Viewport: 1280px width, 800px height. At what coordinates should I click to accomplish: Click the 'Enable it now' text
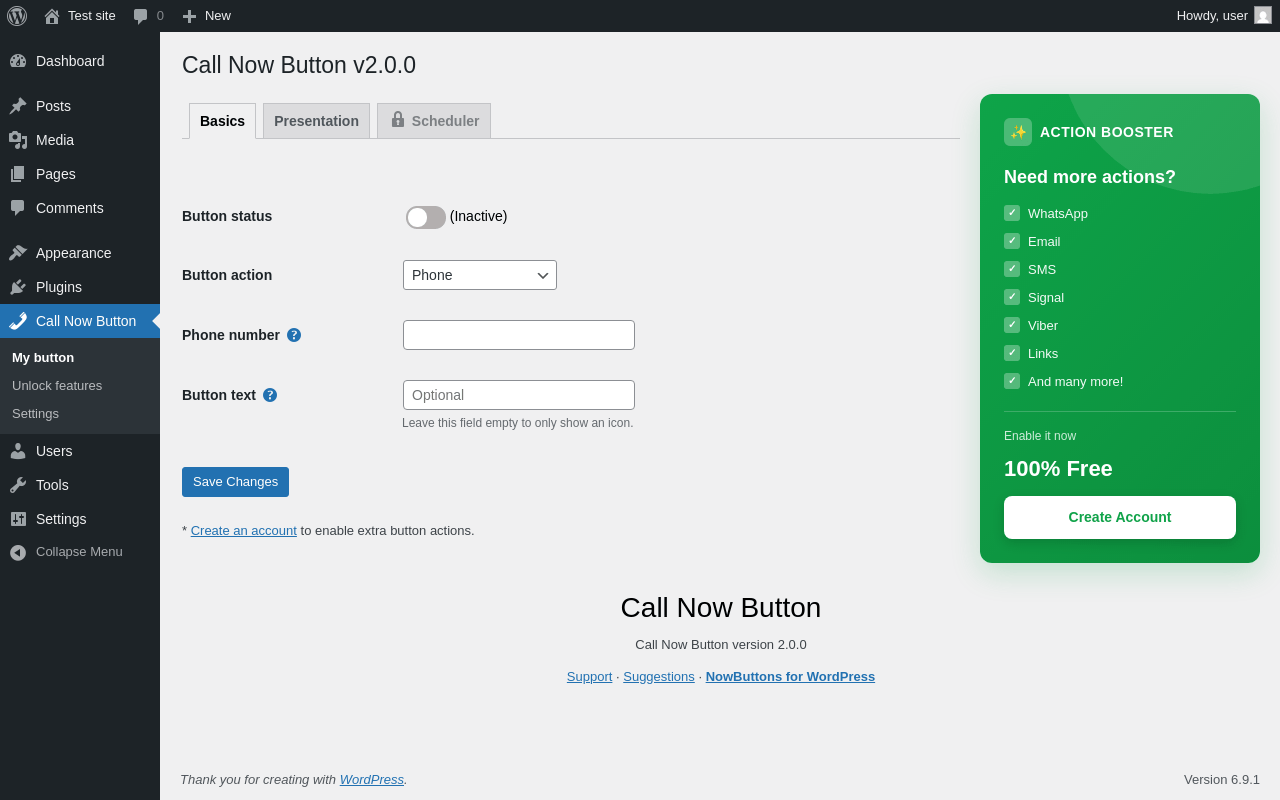point(1040,436)
